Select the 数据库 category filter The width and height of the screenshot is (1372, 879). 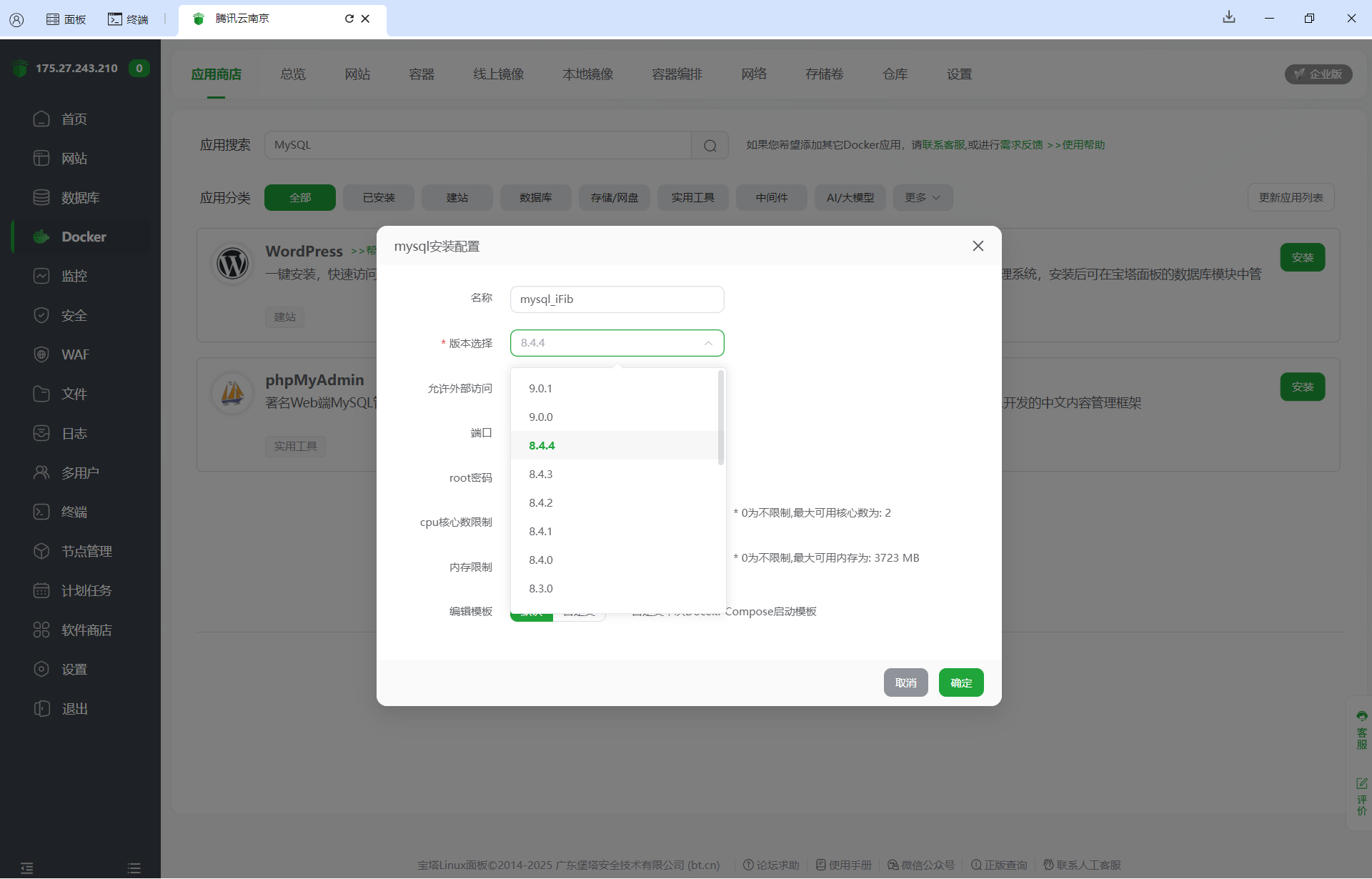pos(535,198)
